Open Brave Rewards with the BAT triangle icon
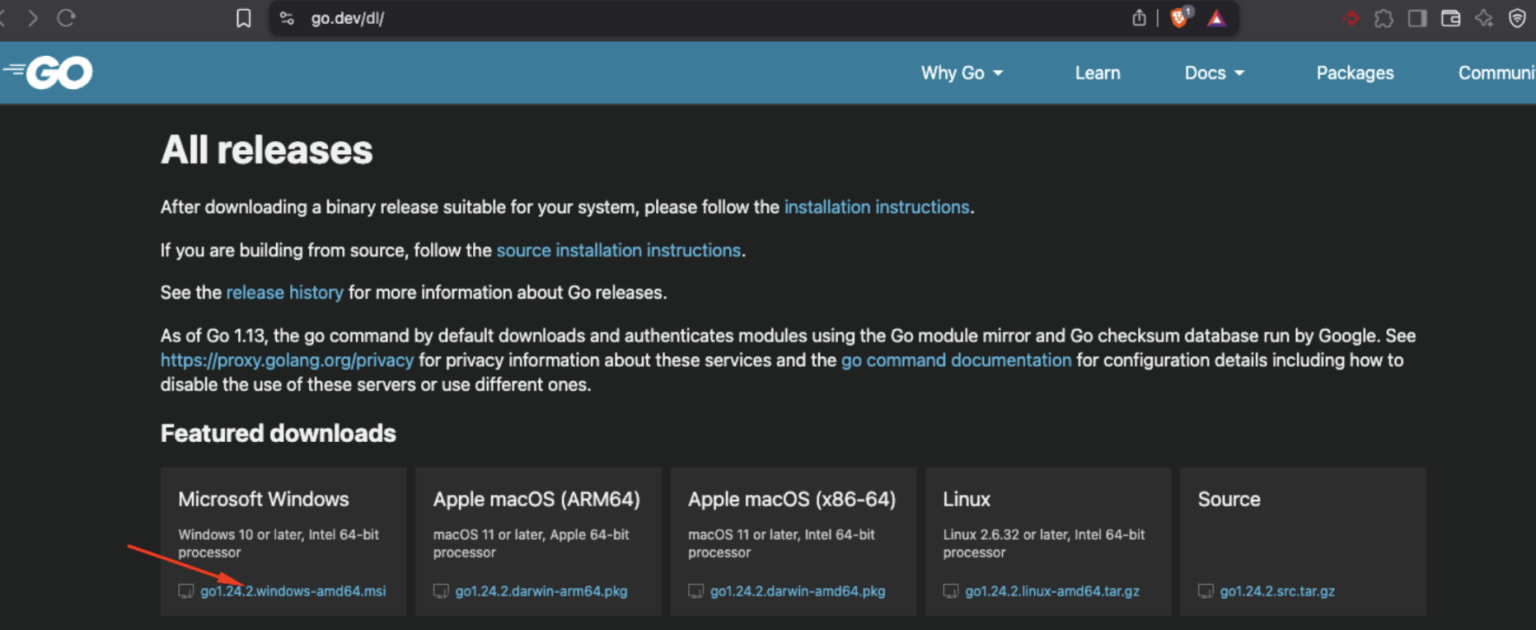 click(1216, 17)
